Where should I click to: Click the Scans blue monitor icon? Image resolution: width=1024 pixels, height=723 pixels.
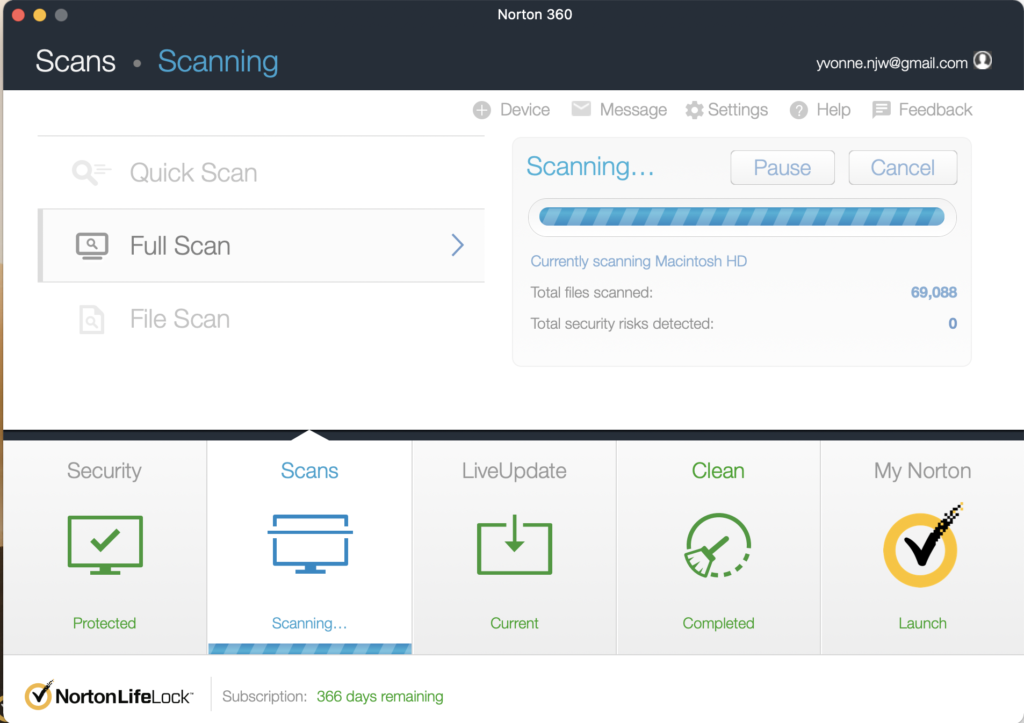[310, 543]
